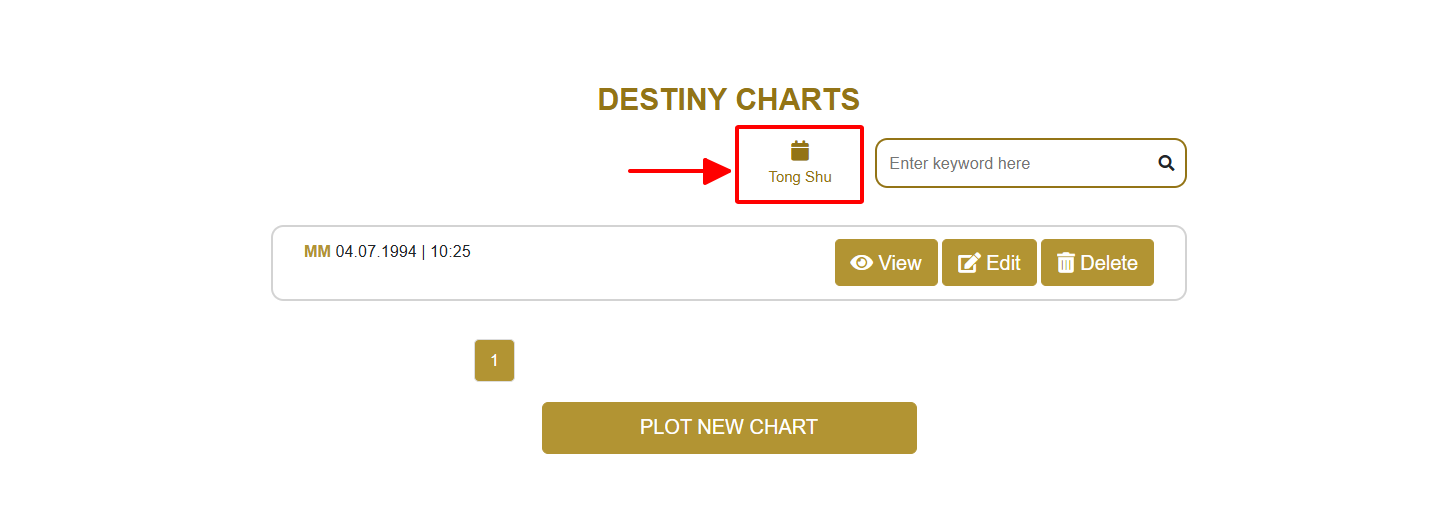Go to page 1 in pagination

tap(494, 361)
